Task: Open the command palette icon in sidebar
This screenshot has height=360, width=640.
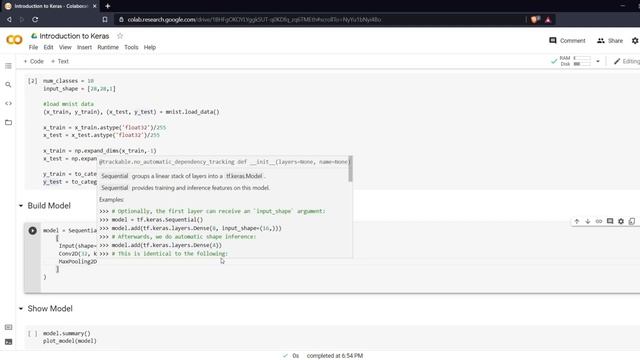Action: 8,327
